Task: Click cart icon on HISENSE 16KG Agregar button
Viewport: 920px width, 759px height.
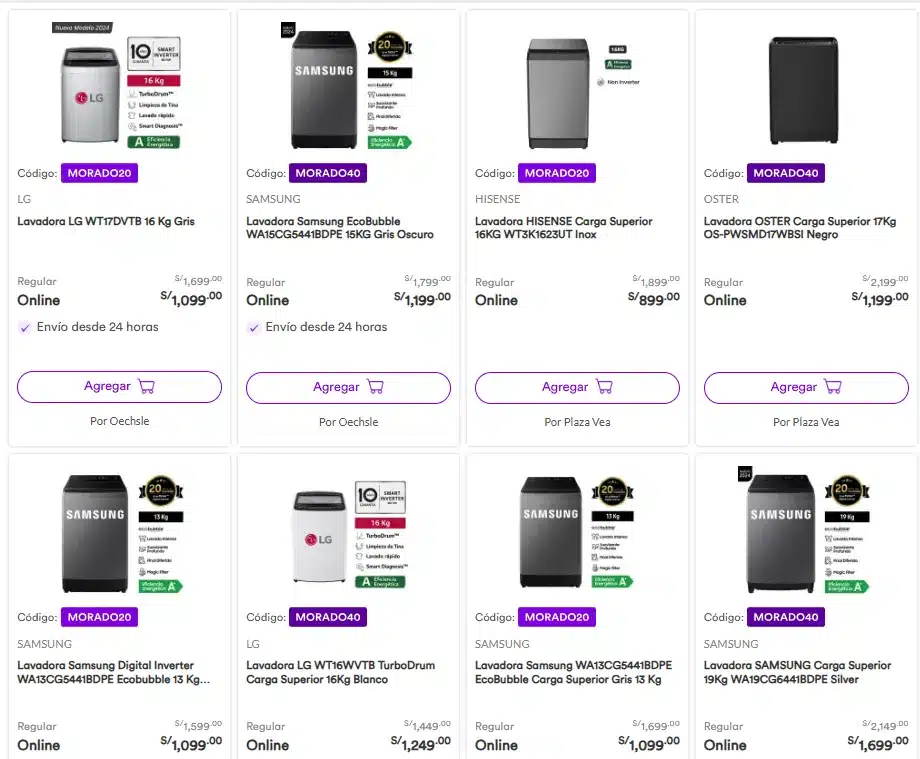Action: click(604, 387)
